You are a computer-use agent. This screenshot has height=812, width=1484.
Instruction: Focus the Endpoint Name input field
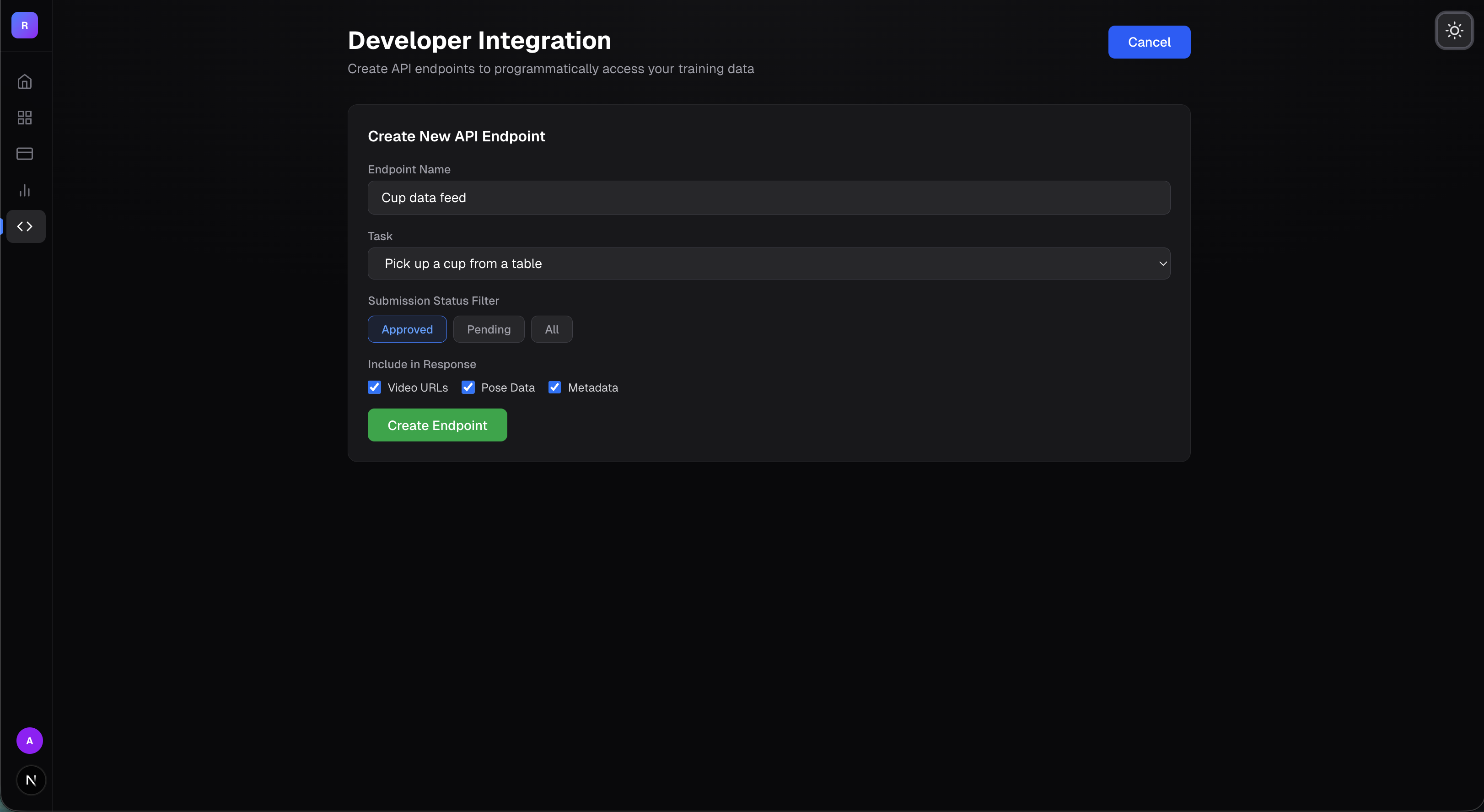769,198
